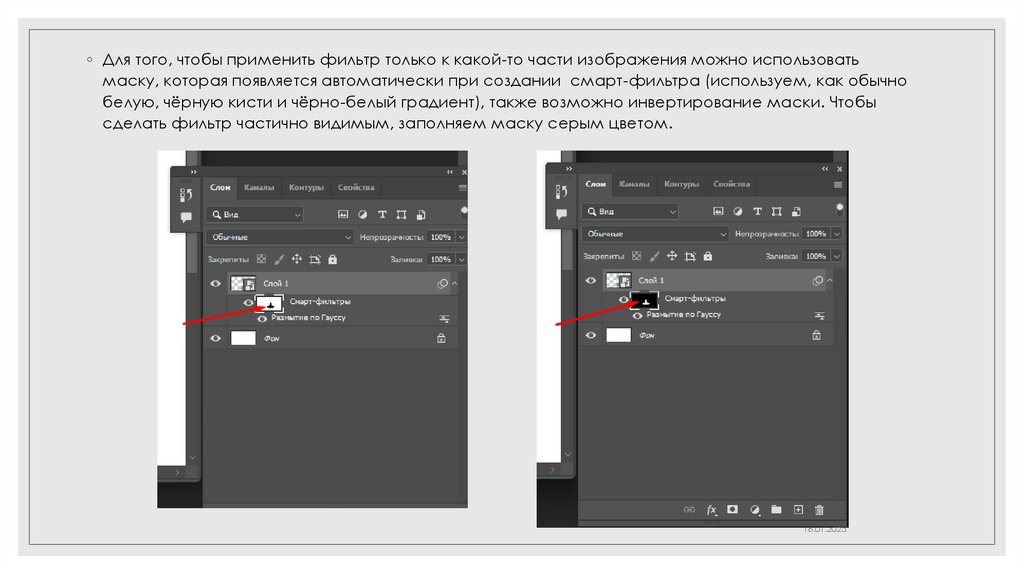
Task: Hide Слой 1 layer in right panel
Action: tap(591, 280)
